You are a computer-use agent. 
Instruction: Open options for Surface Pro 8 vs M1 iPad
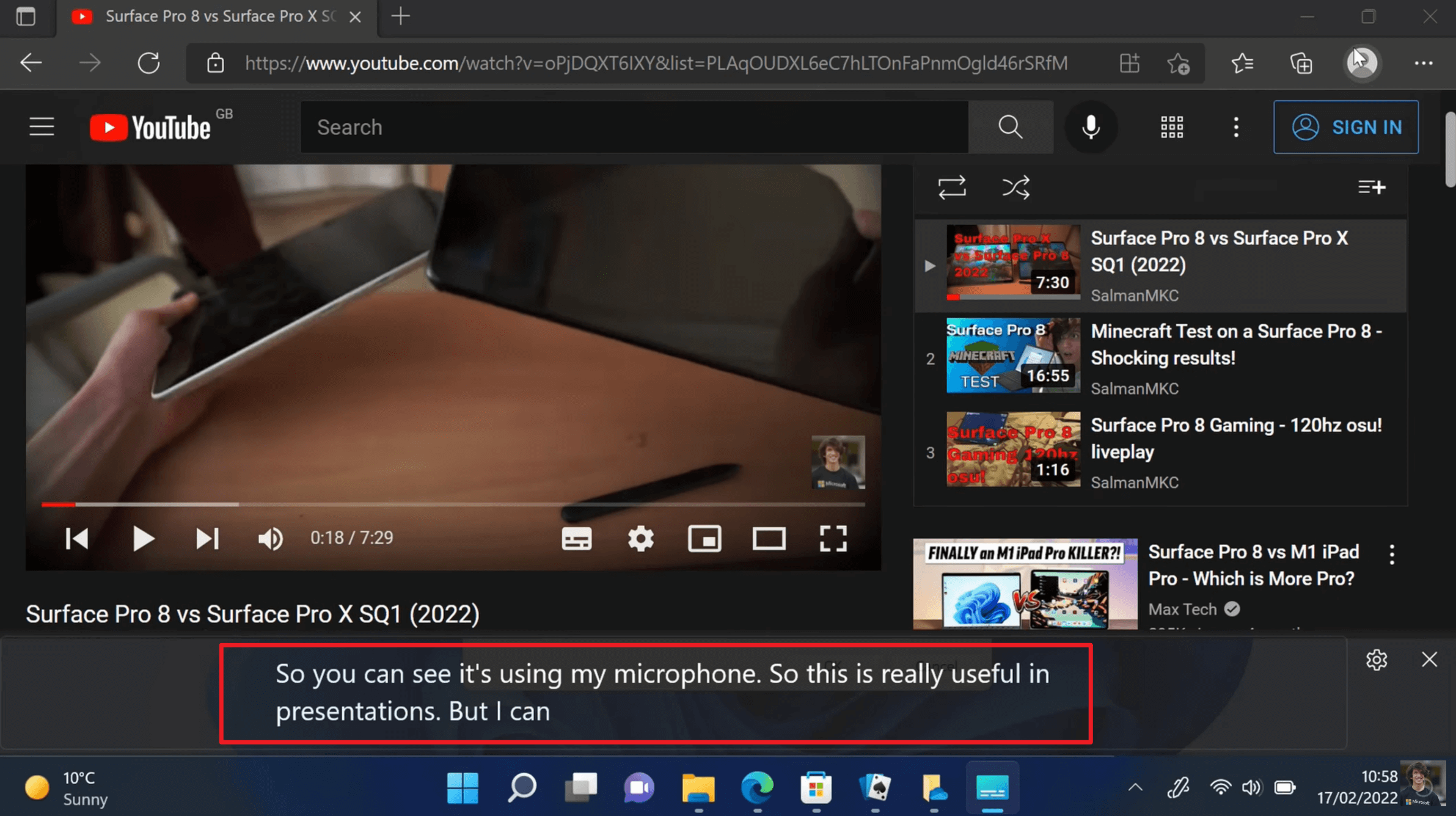1392,555
